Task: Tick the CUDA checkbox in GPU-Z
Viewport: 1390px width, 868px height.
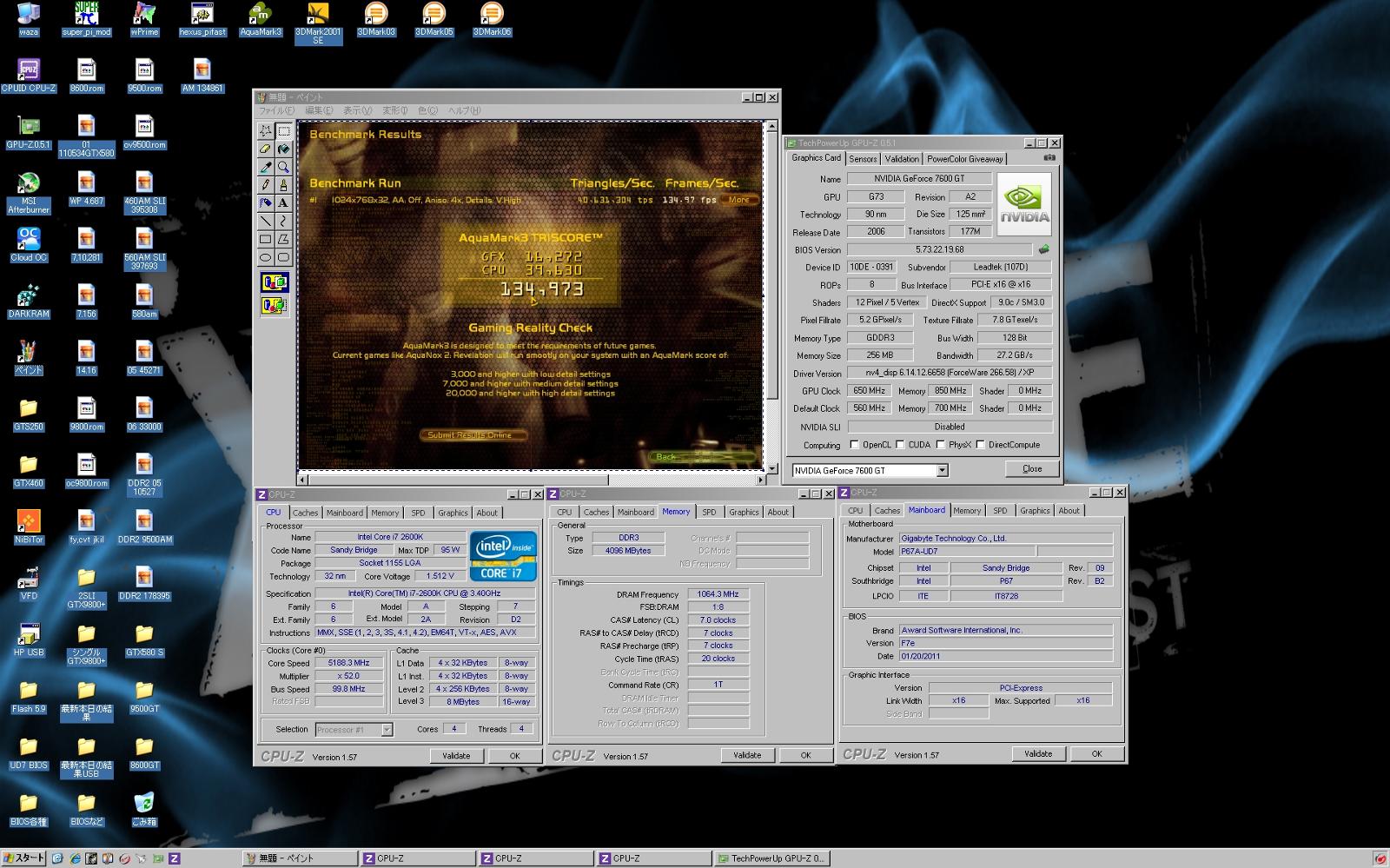Action: pos(900,445)
